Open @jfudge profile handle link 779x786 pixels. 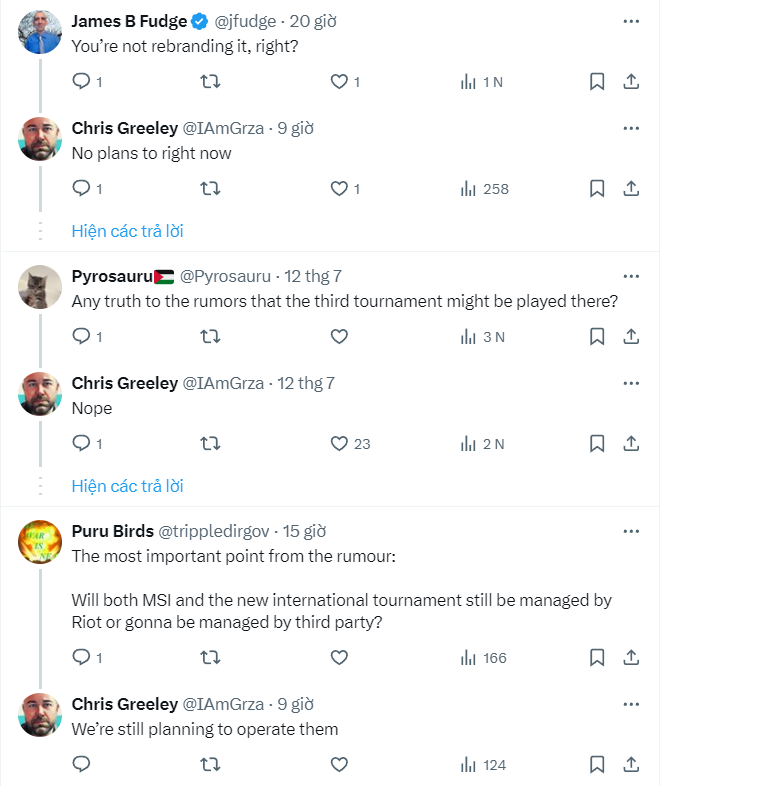pos(247,21)
